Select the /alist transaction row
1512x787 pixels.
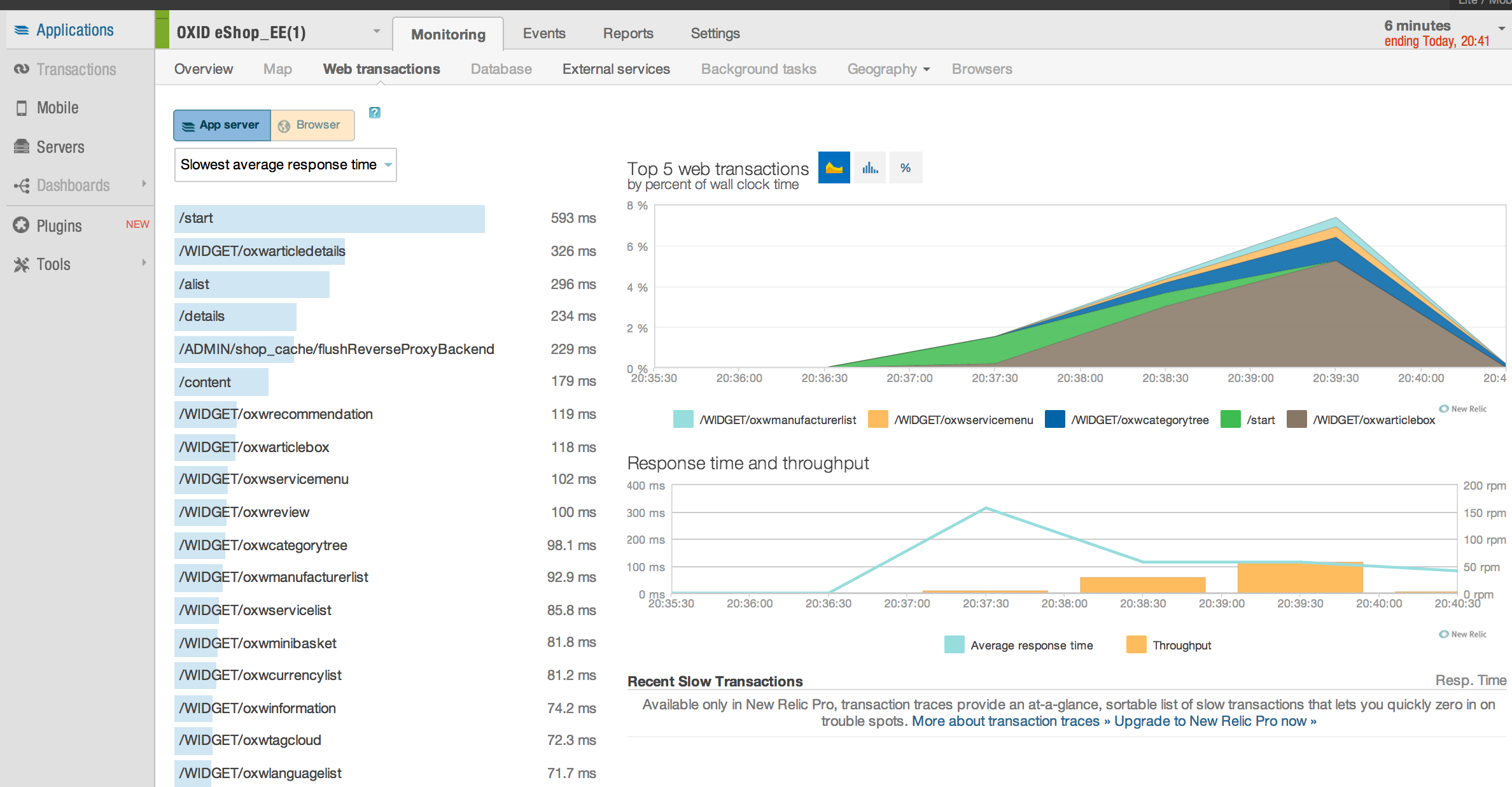(386, 285)
